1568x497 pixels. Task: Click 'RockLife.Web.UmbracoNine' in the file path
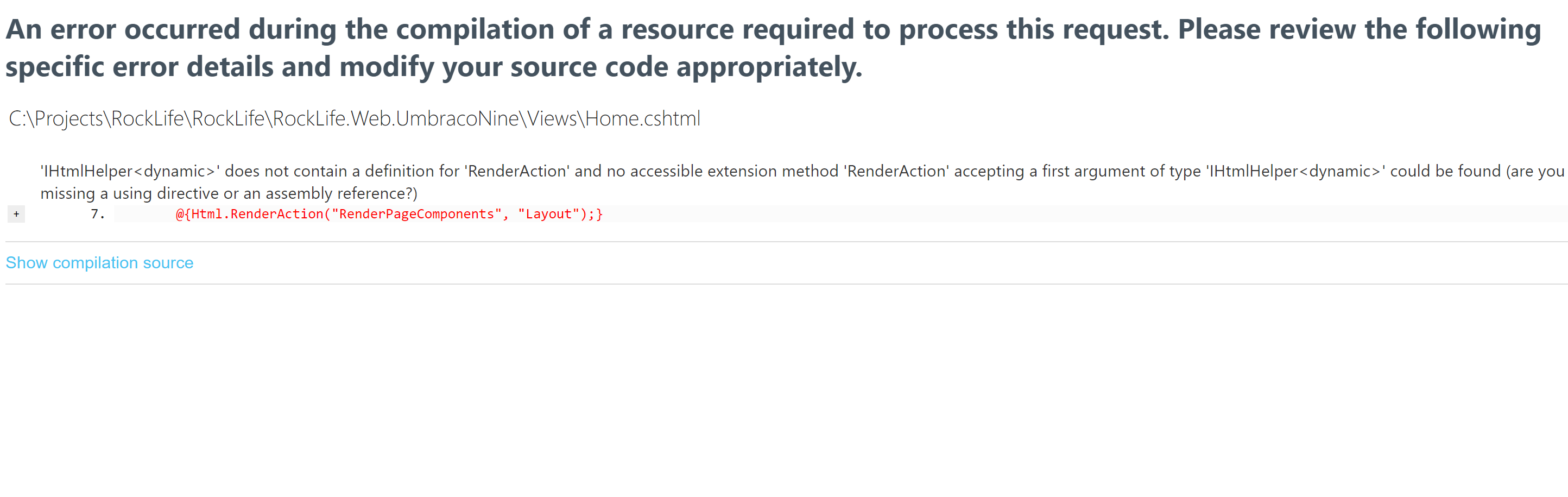coord(396,118)
